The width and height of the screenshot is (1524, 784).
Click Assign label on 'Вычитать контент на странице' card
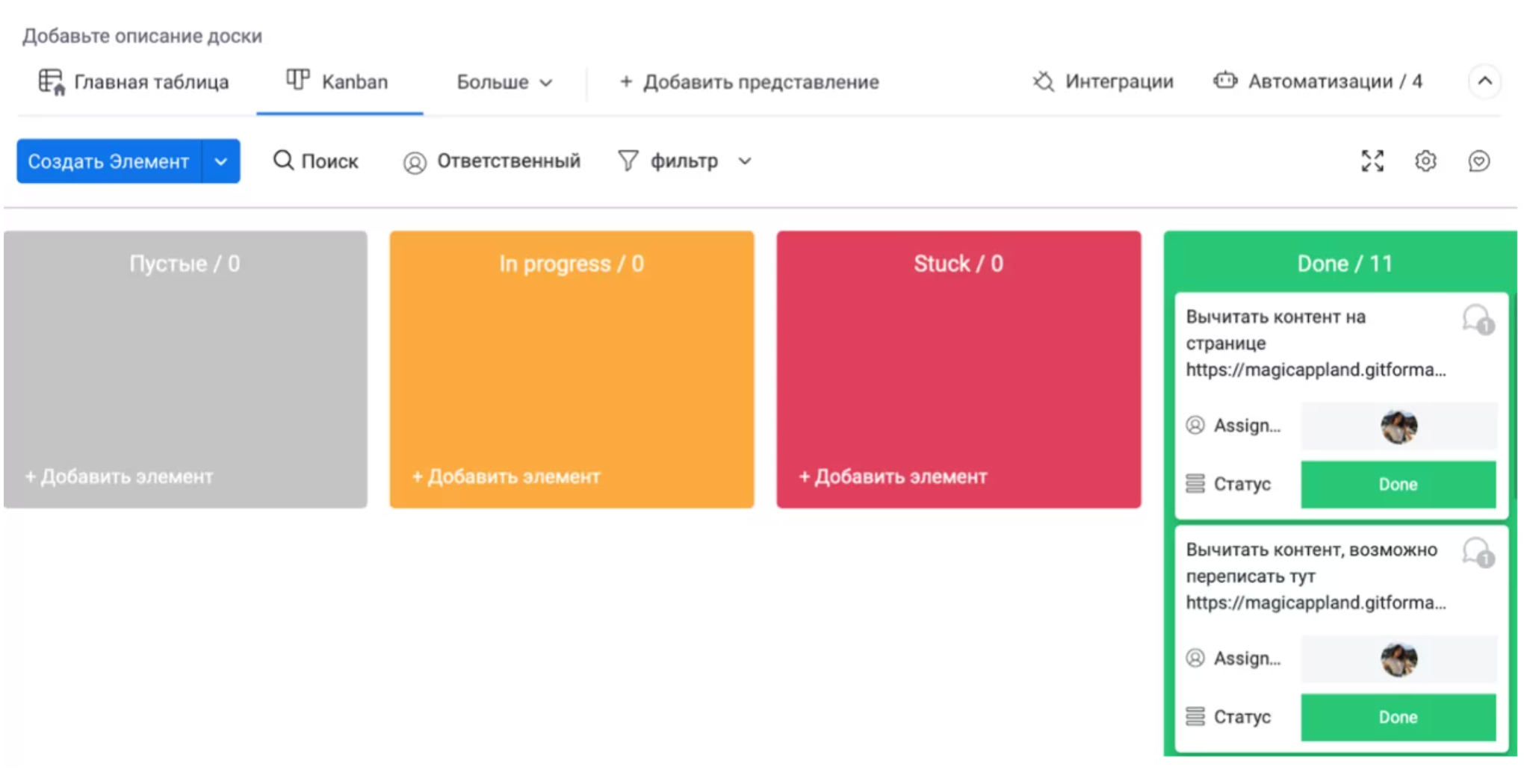tap(1247, 426)
